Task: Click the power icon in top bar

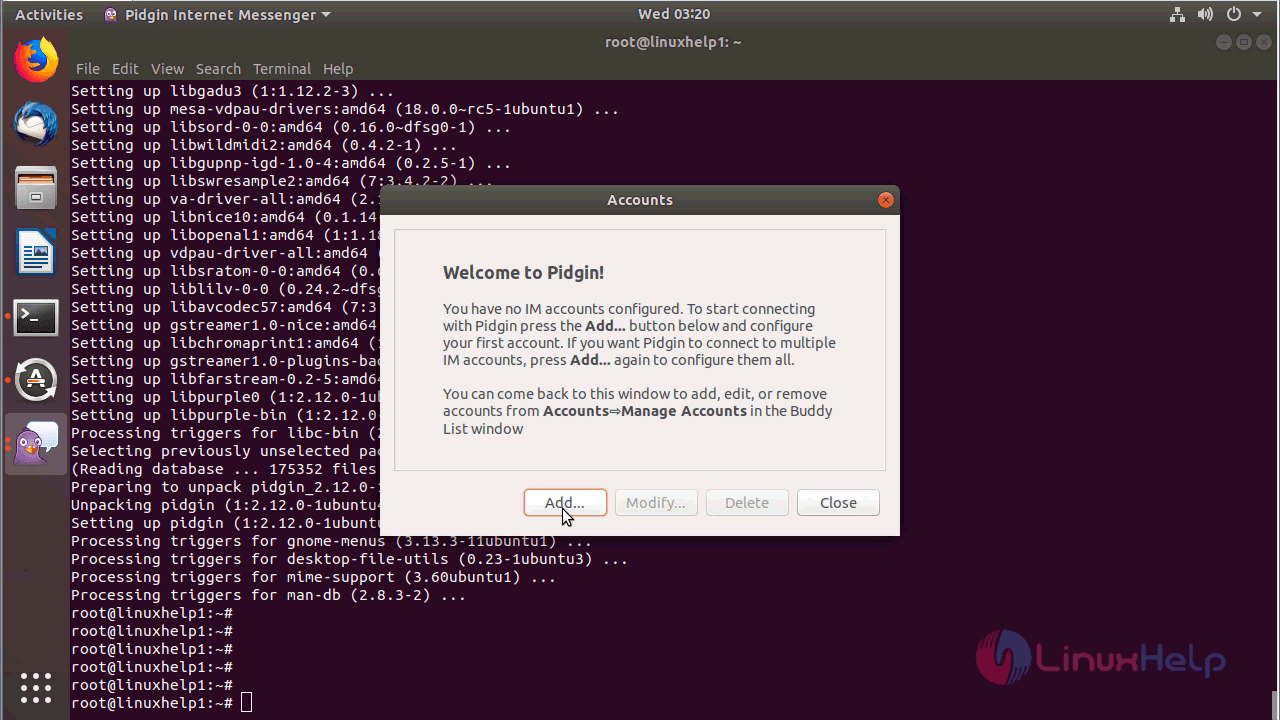Action: (x=1234, y=15)
